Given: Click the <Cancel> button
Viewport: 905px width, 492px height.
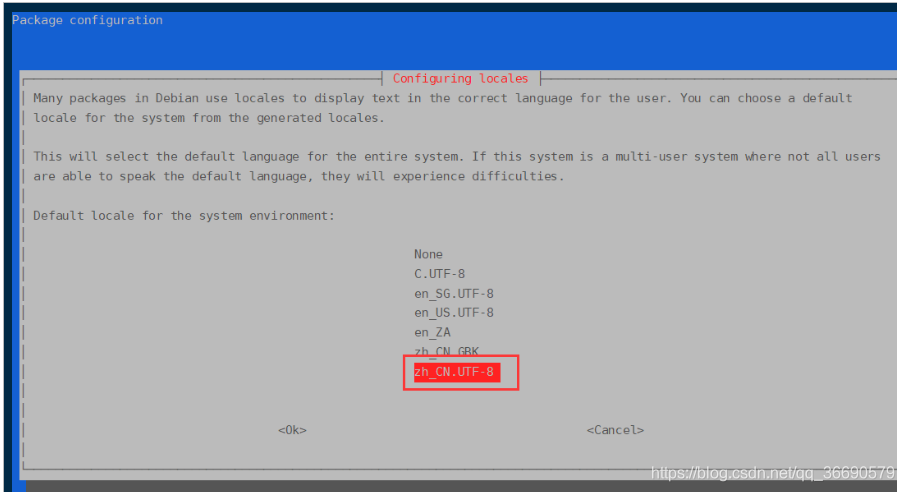Looking at the screenshot, I should (x=615, y=430).
